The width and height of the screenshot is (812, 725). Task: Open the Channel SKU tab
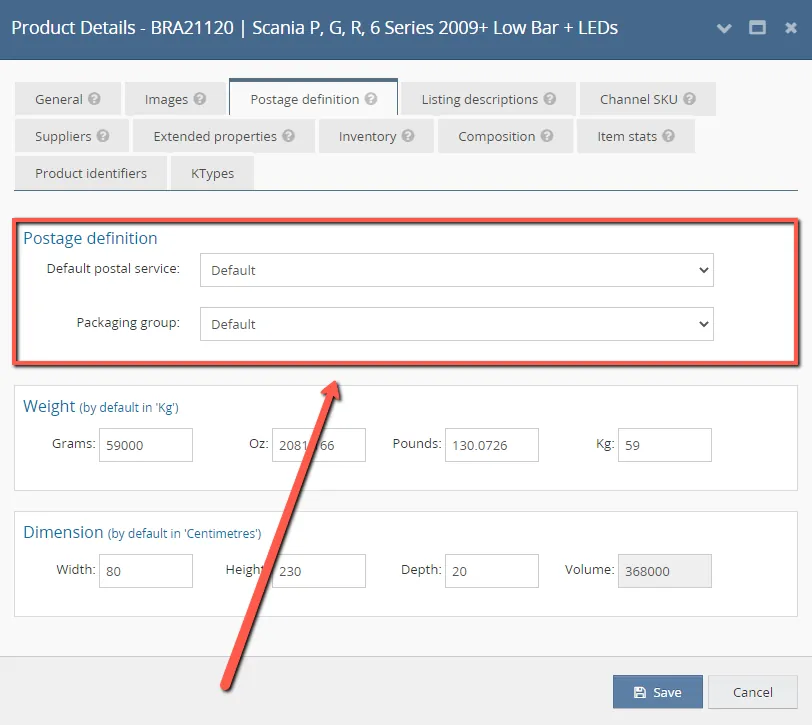(647, 99)
